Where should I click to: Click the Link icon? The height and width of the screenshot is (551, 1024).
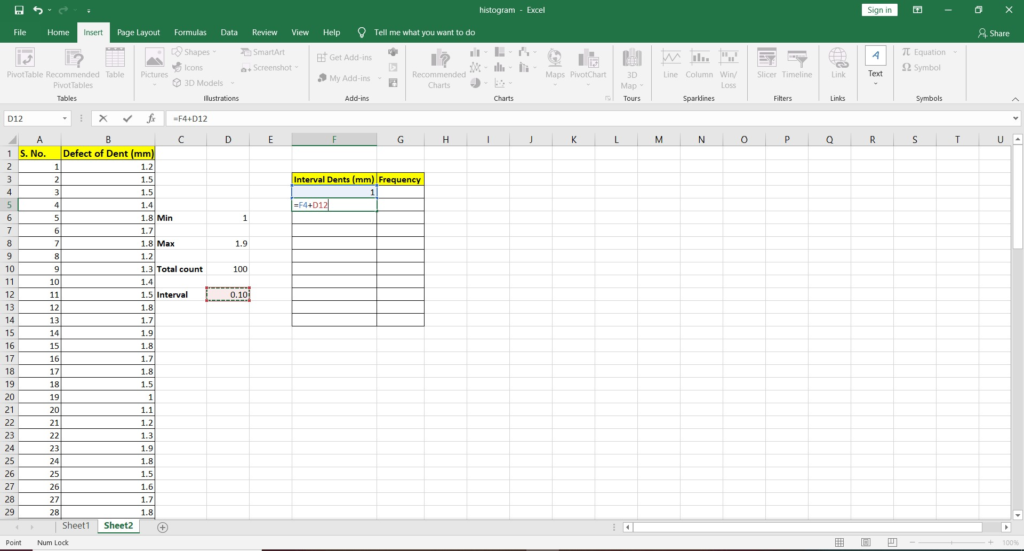tap(839, 64)
